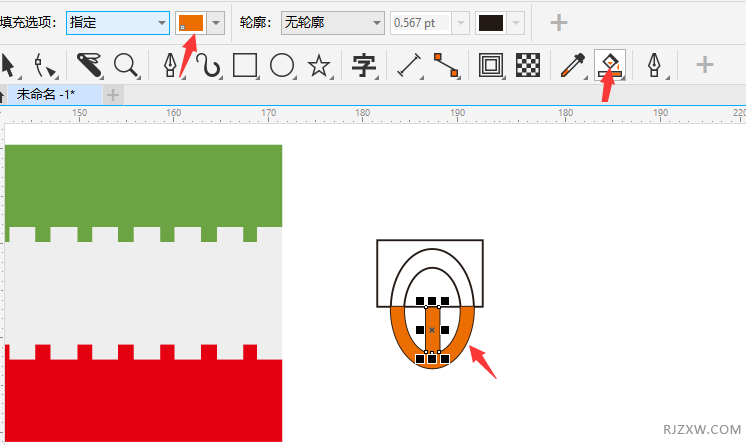Click the green shape on canvas
Screen dimensions: 746x445
coord(143,186)
